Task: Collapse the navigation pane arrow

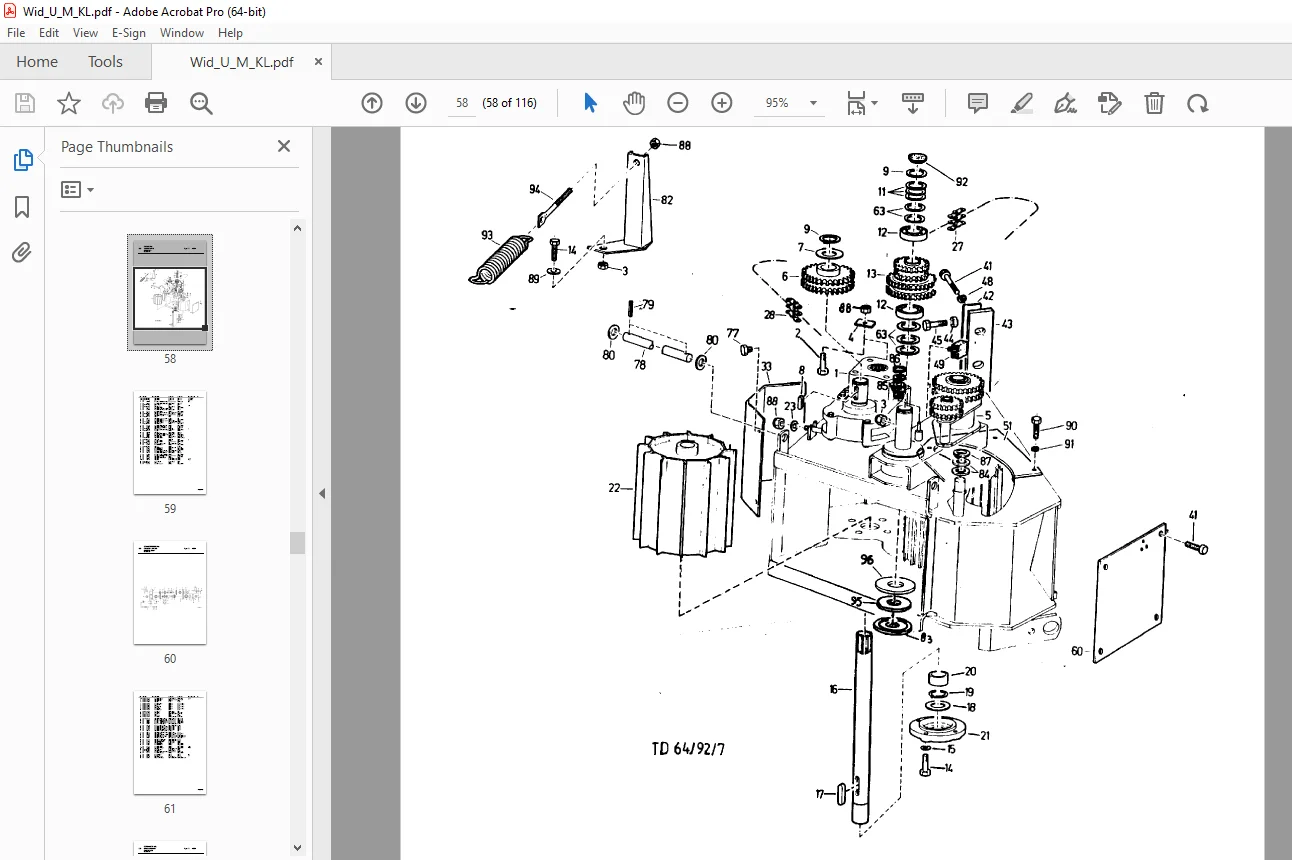Action: tap(322, 493)
